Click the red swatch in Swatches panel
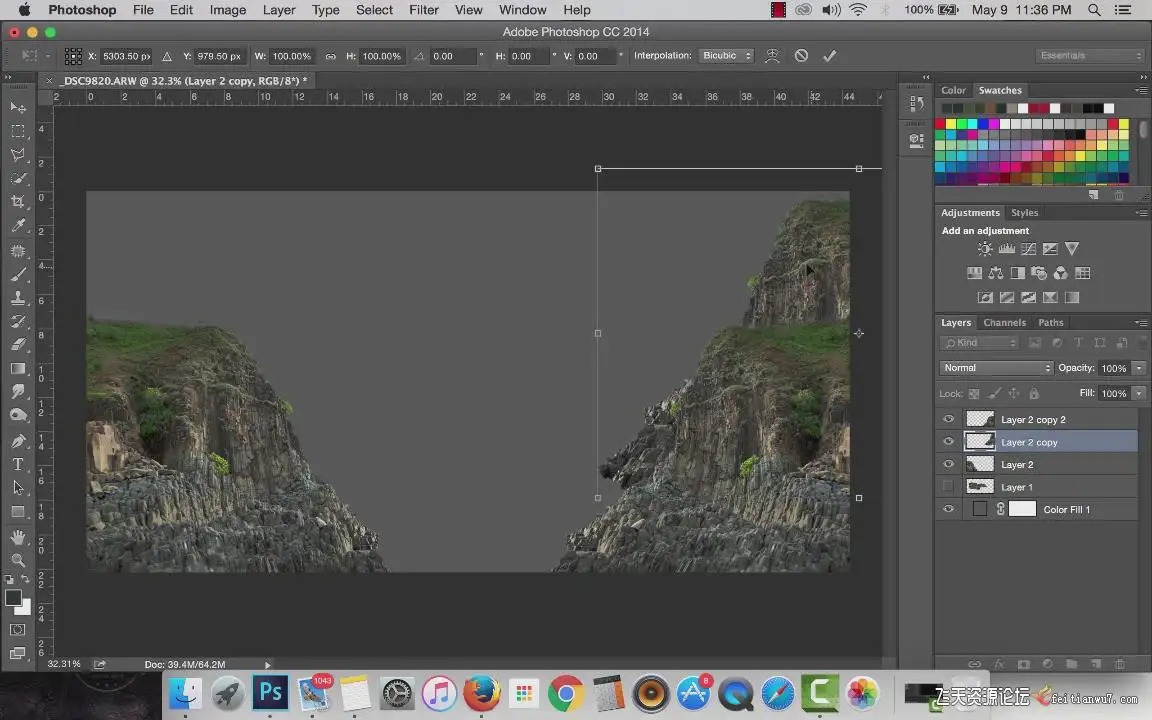This screenshot has height=720, width=1152. 941,124
